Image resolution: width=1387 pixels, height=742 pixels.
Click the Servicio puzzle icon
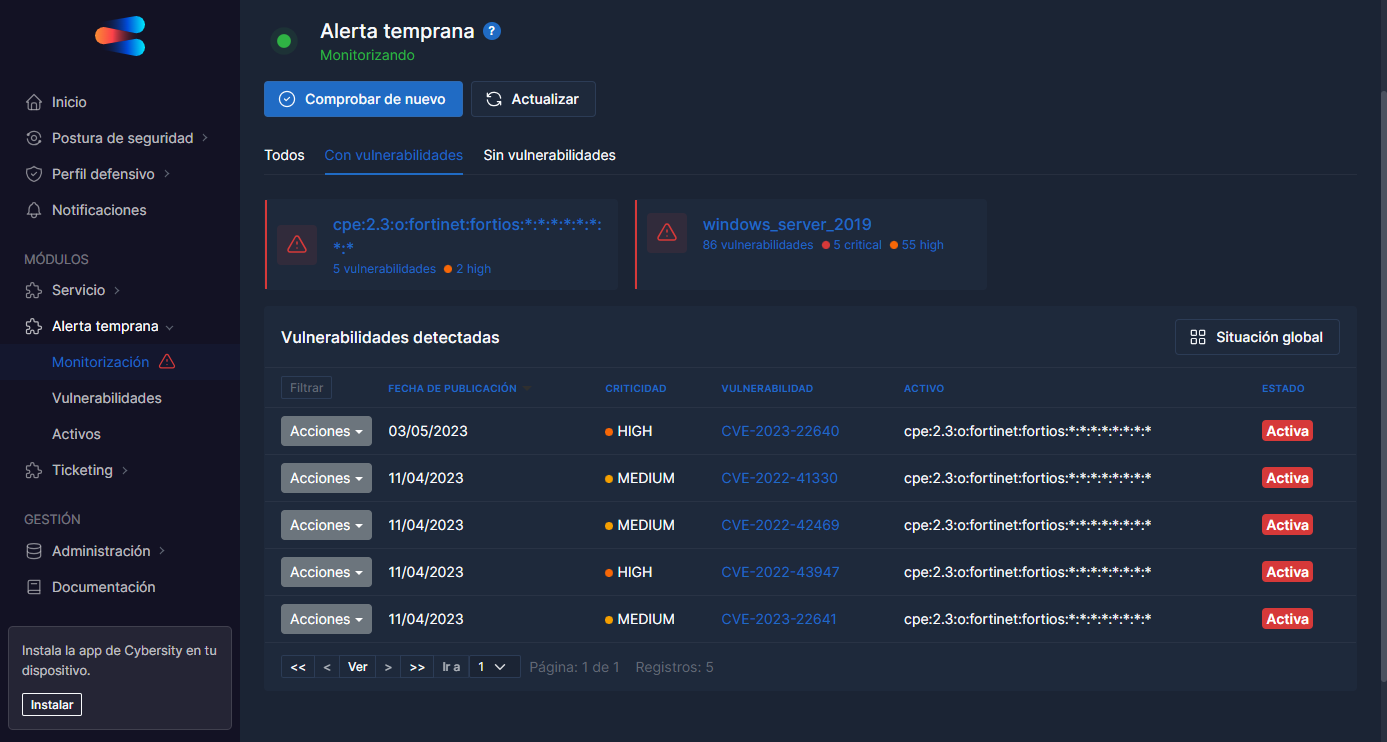[x=34, y=290]
